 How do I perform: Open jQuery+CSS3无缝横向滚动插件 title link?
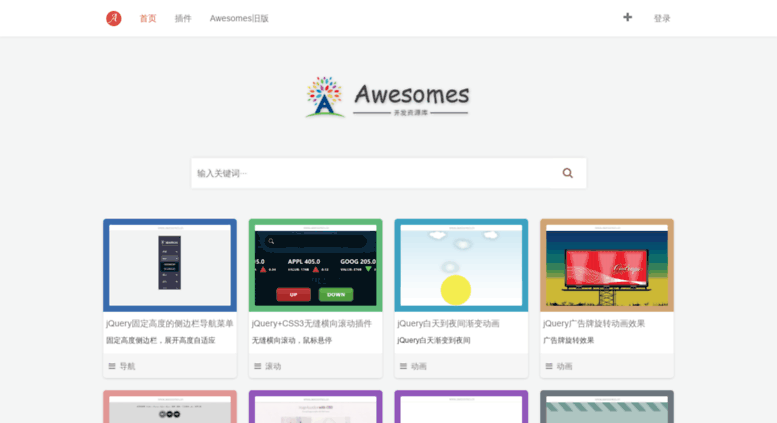tap(312, 323)
